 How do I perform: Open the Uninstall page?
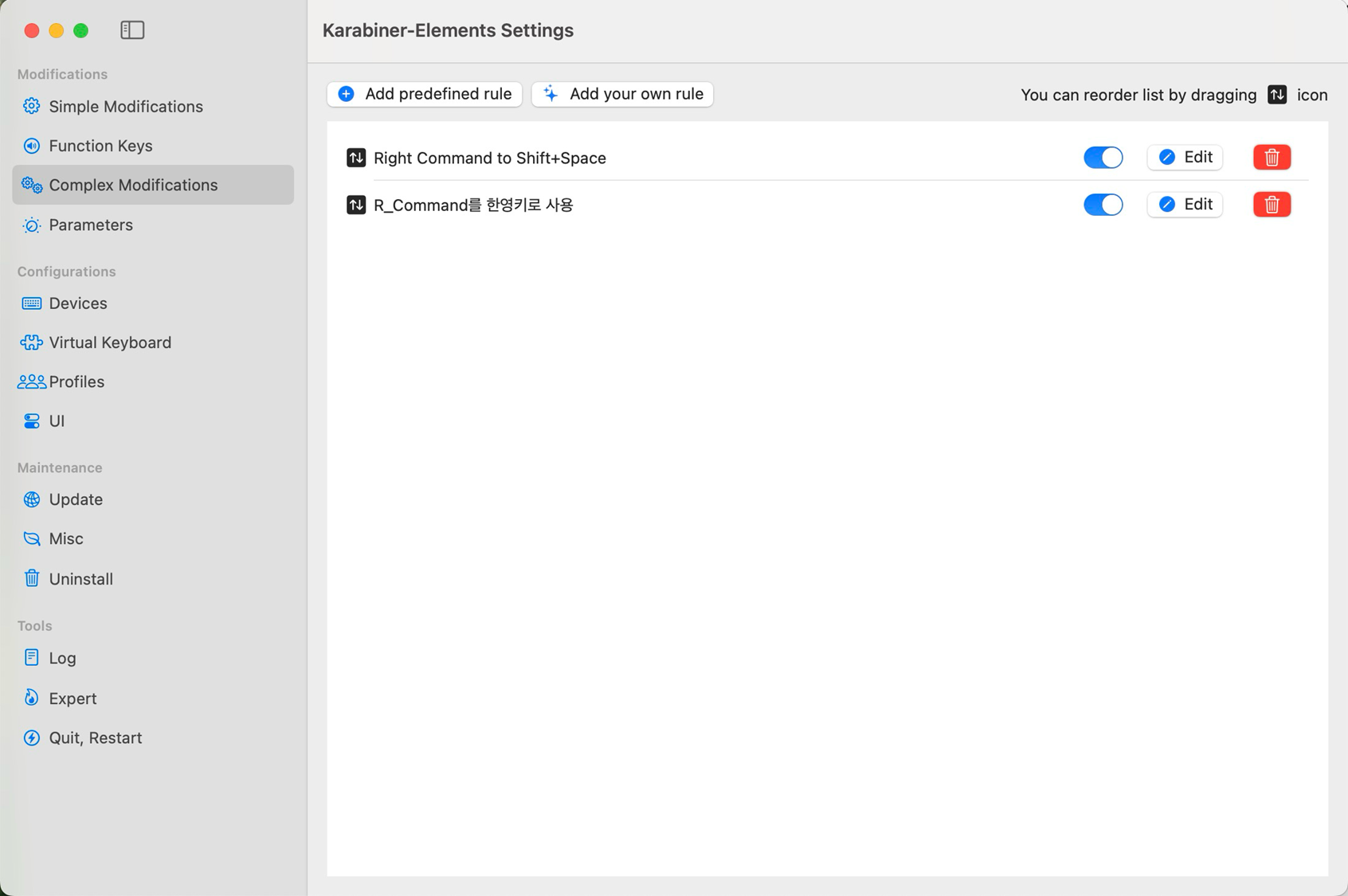point(153,578)
